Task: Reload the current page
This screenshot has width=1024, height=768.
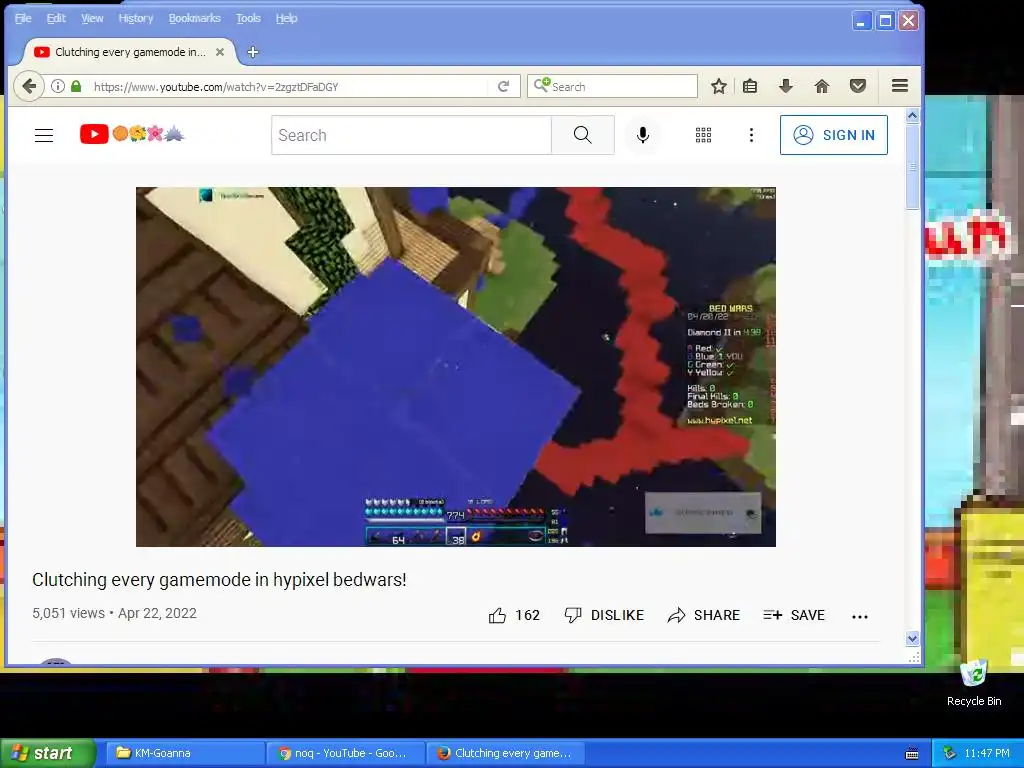Action: pyautogui.click(x=504, y=86)
